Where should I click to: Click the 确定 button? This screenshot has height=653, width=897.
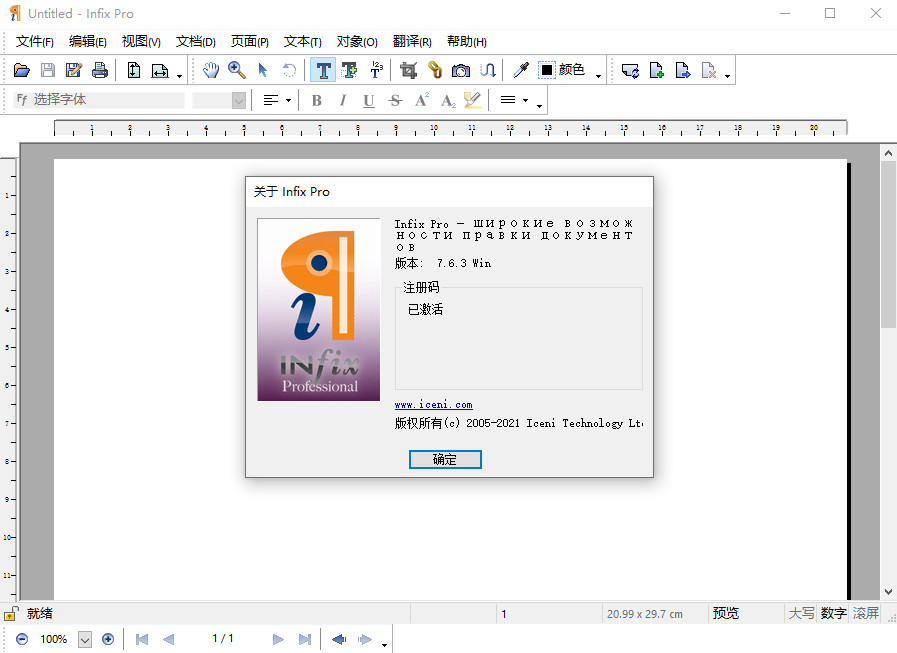445,460
